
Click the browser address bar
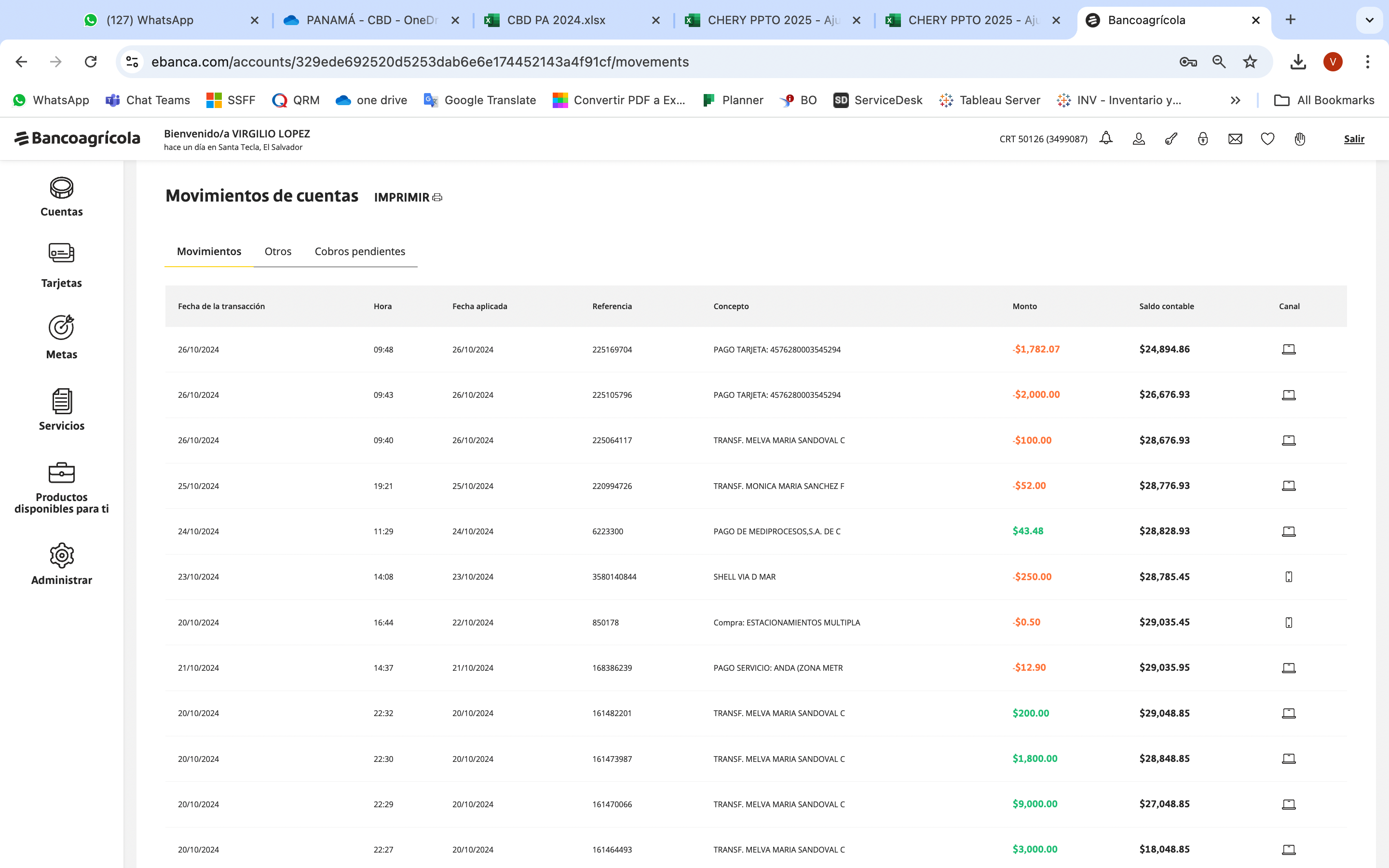point(631,62)
